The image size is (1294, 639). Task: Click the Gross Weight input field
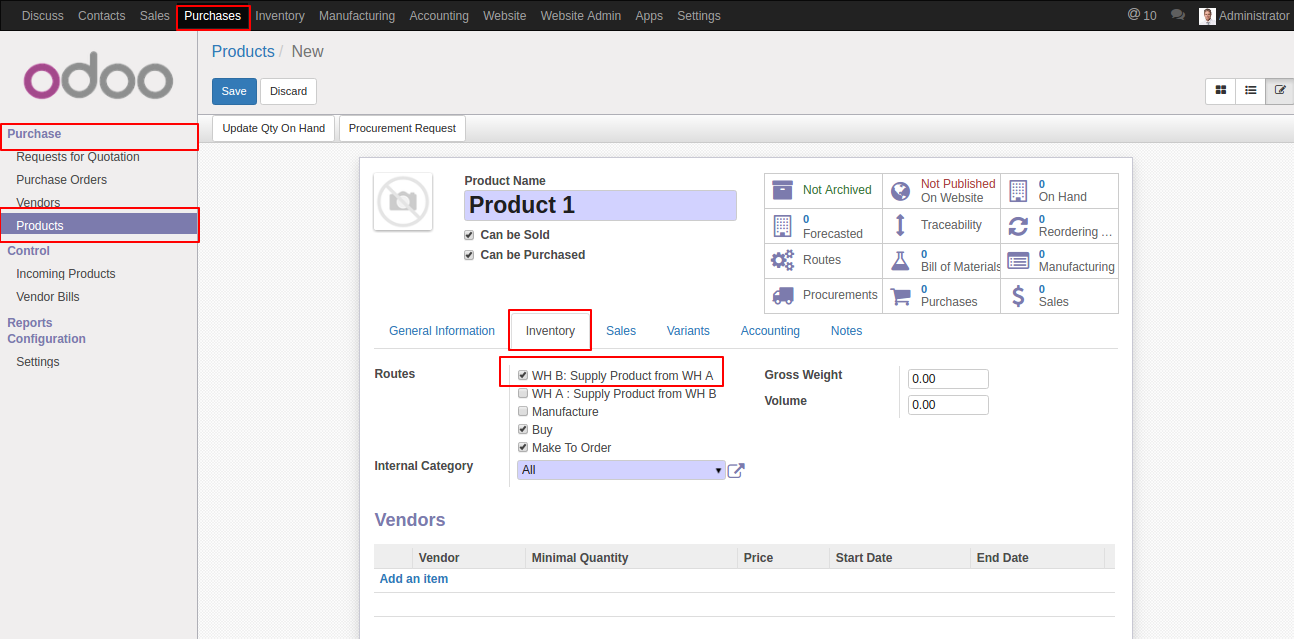tap(948, 379)
